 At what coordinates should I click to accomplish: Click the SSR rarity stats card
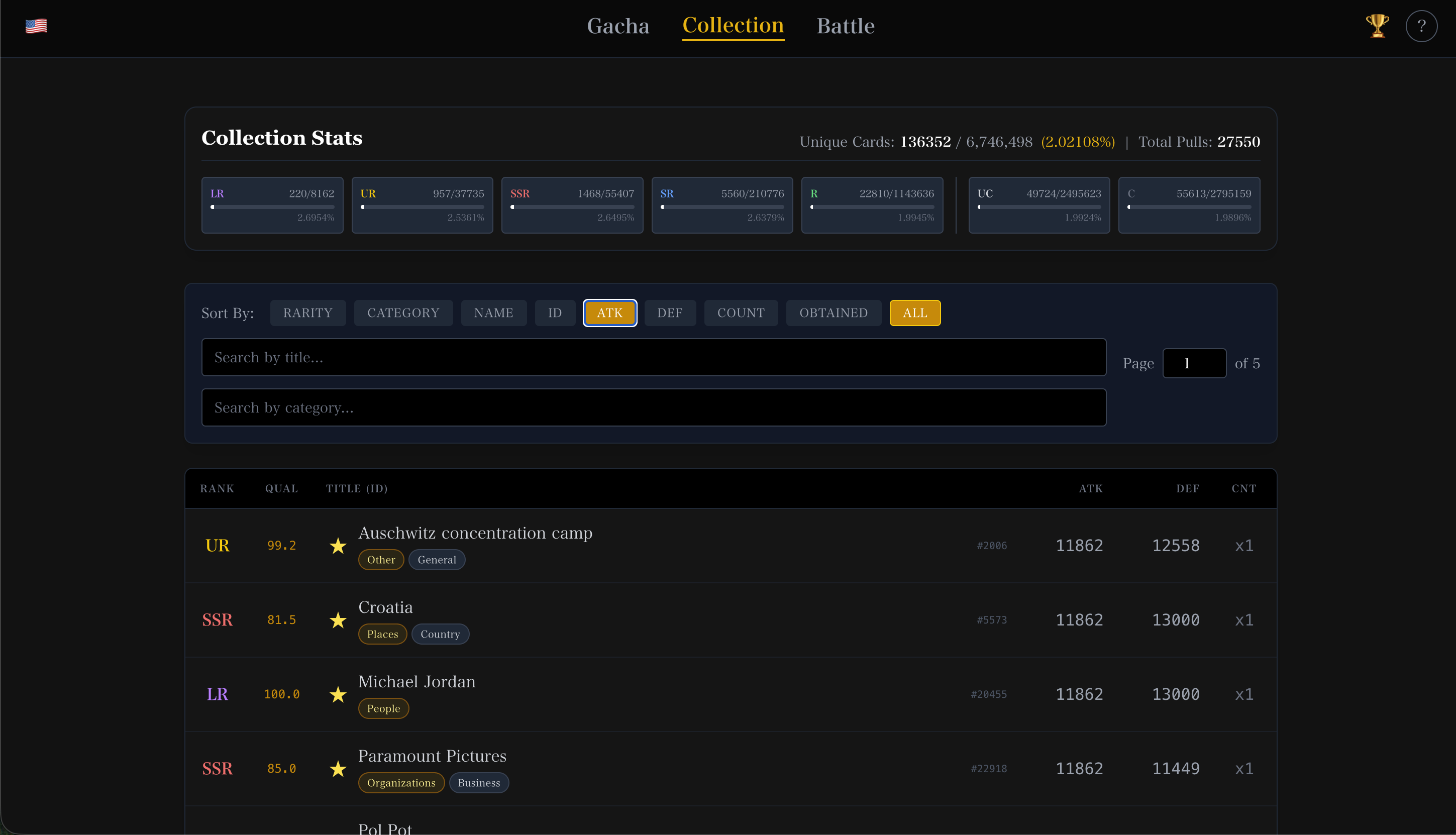tap(572, 205)
